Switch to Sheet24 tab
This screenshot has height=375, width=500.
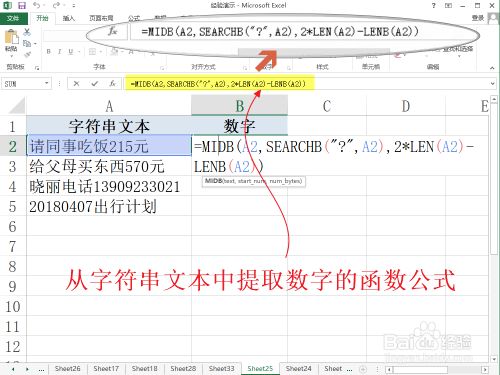coord(298,369)
